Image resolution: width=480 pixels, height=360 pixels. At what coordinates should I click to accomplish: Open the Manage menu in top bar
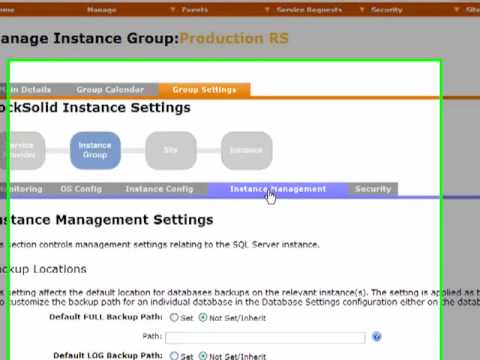[x=102, y=10]
